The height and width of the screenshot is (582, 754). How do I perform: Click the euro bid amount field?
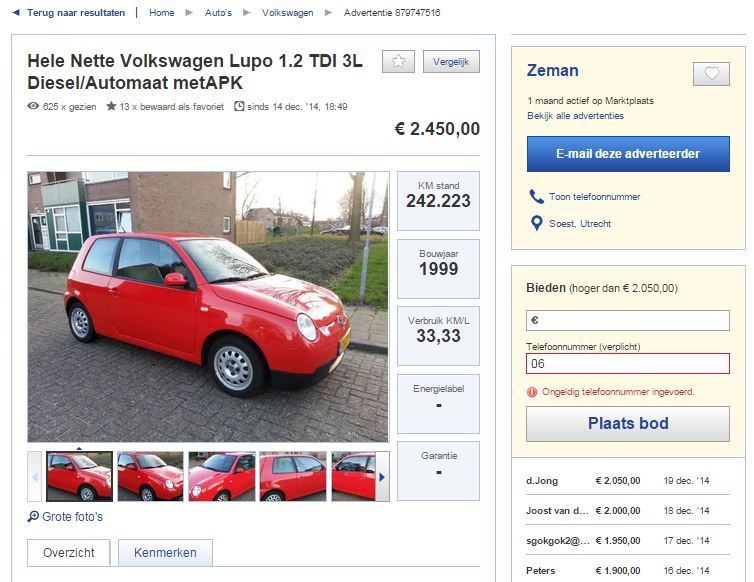point(628,320)
